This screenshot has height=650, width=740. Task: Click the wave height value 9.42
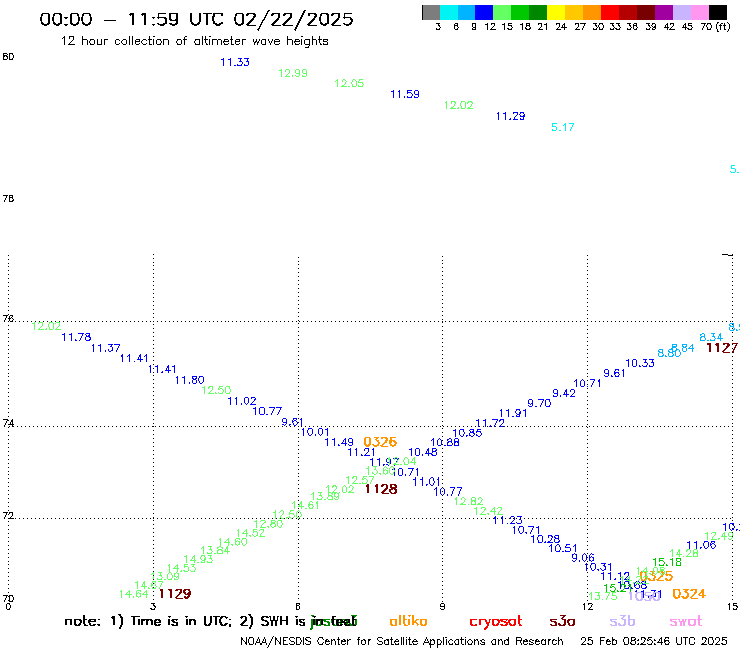pyautogui.click(x=564, y=393)
